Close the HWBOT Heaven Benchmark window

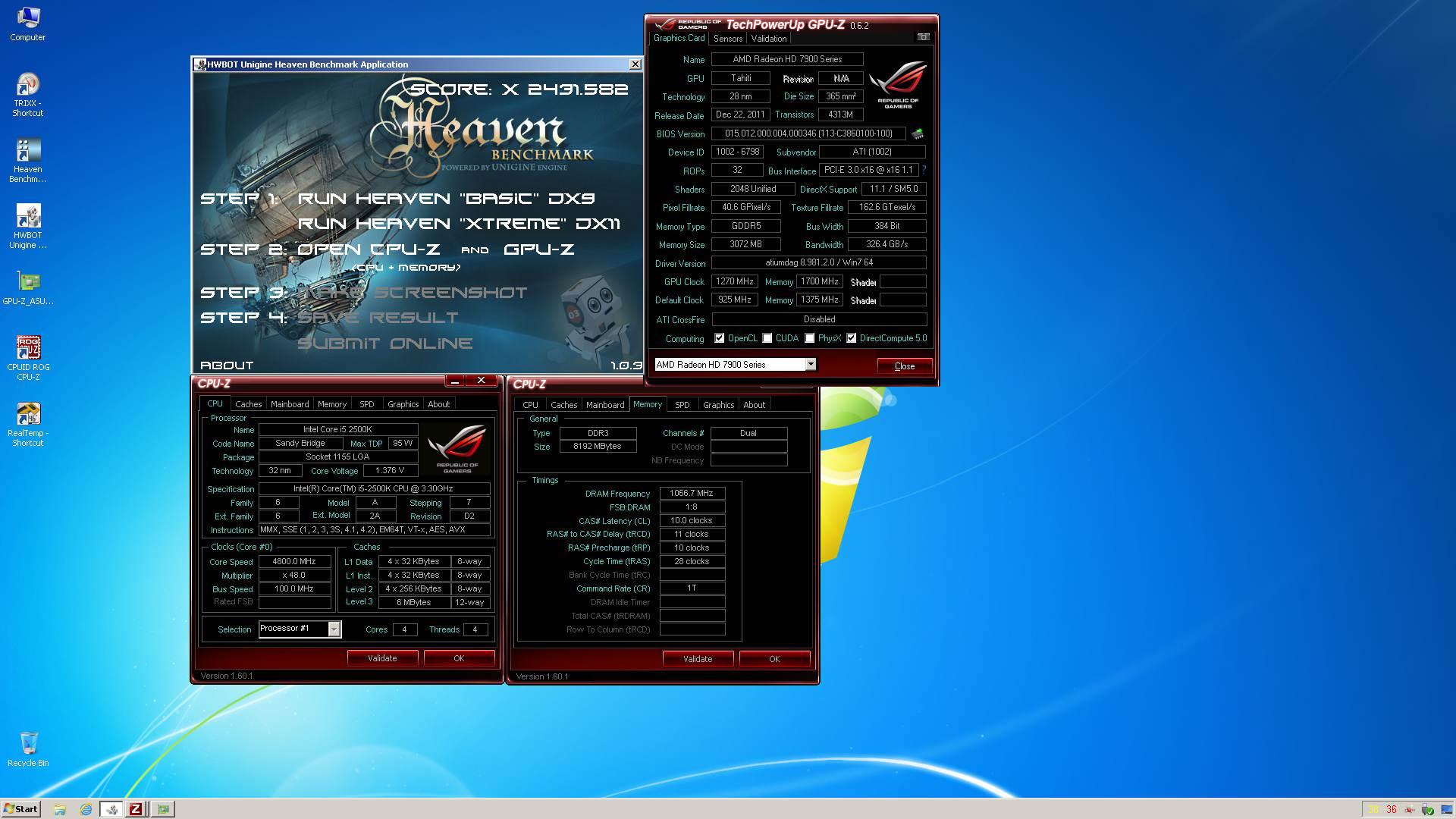point(635,64)
